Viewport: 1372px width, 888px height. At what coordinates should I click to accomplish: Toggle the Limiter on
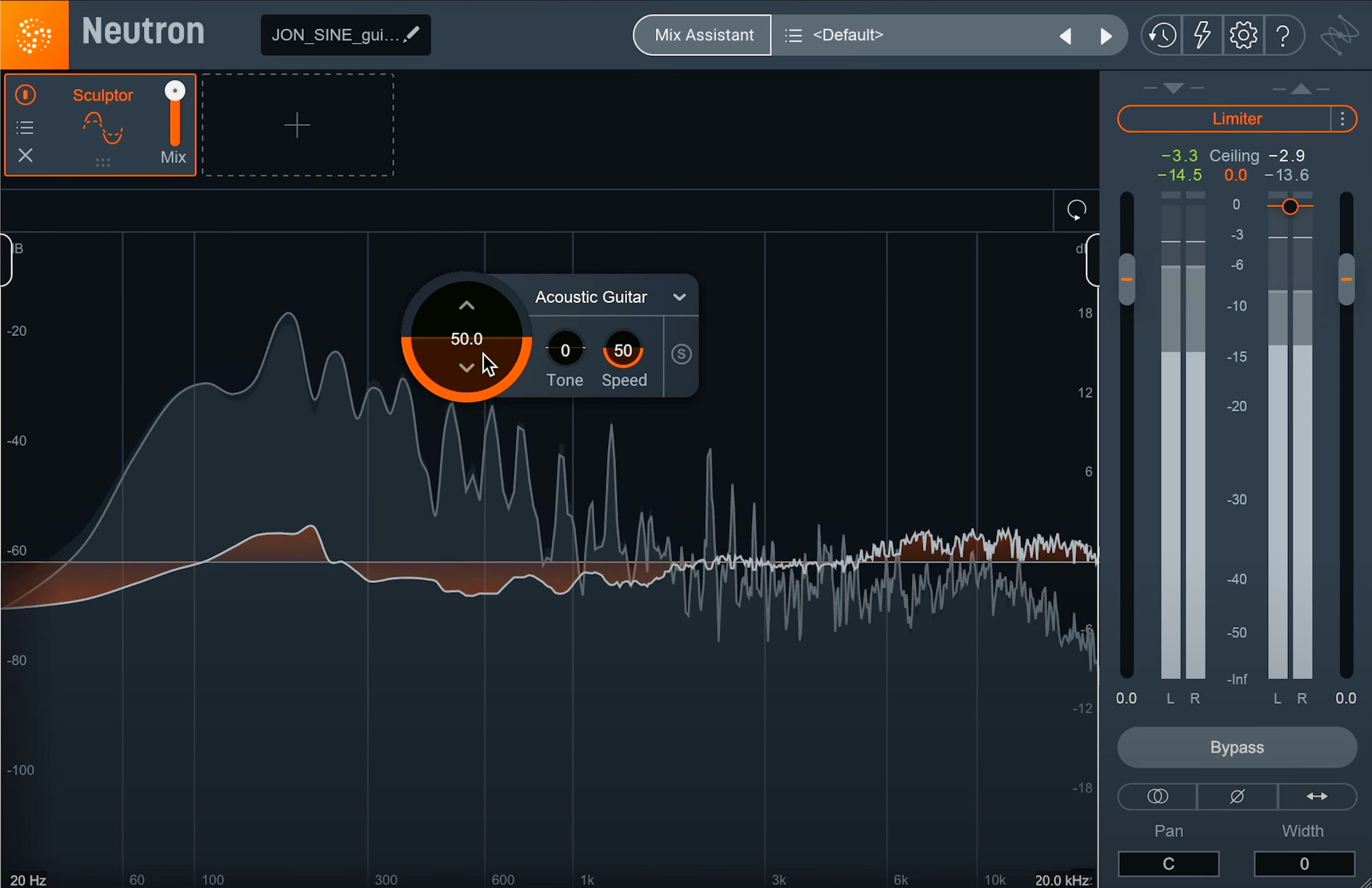(x=1224, y=119)
